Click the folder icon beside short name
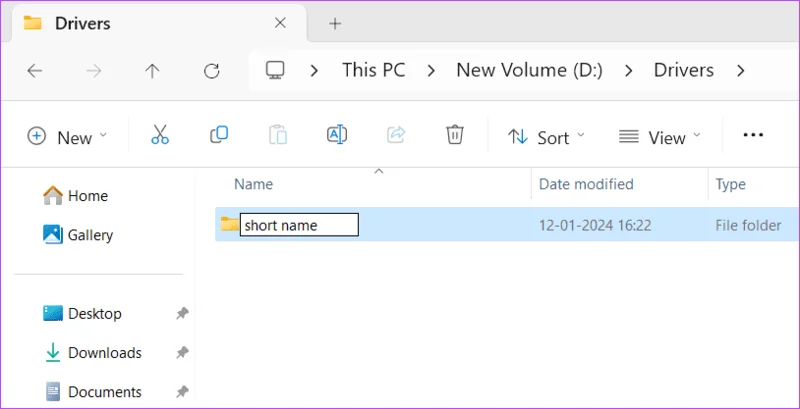800x409 pixels. tap(230, 224)
